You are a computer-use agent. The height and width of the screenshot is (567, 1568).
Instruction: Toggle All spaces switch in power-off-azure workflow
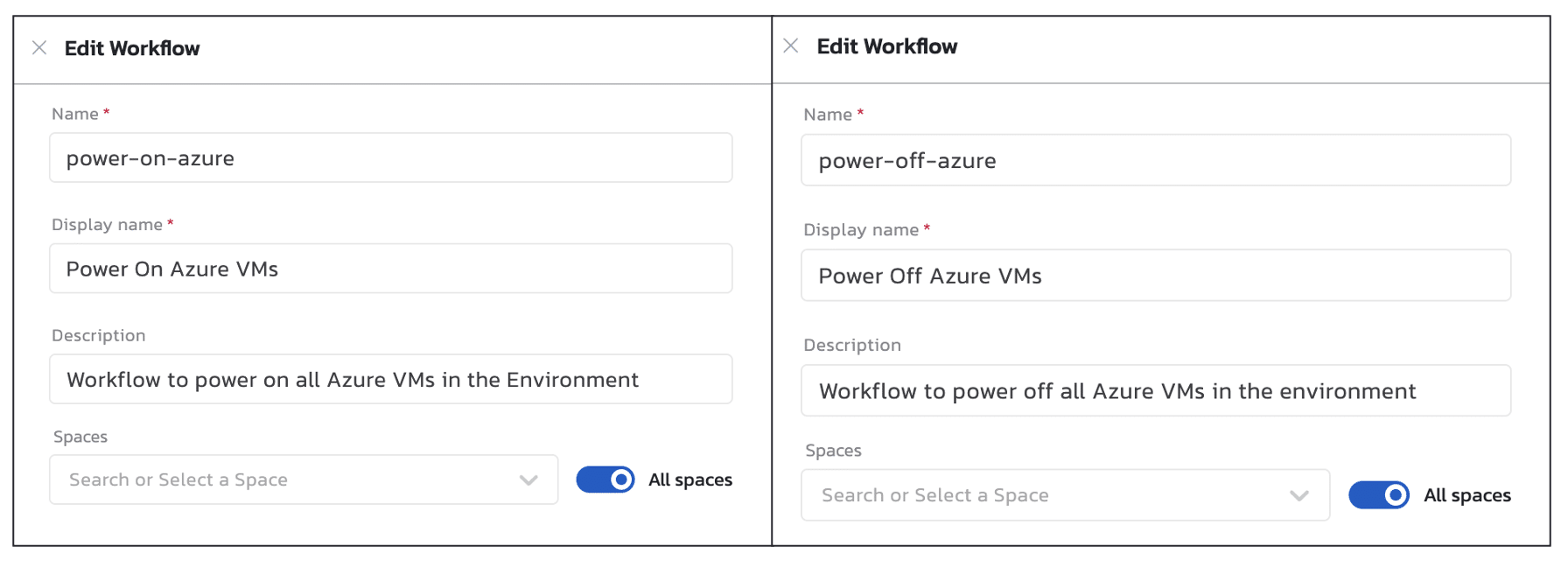[1379, 495]
